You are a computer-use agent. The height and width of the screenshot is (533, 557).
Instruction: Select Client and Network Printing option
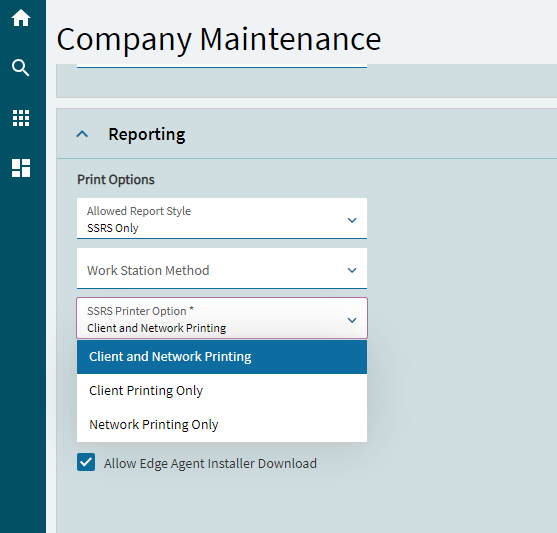pyautogui.click(x=222, y=357)
